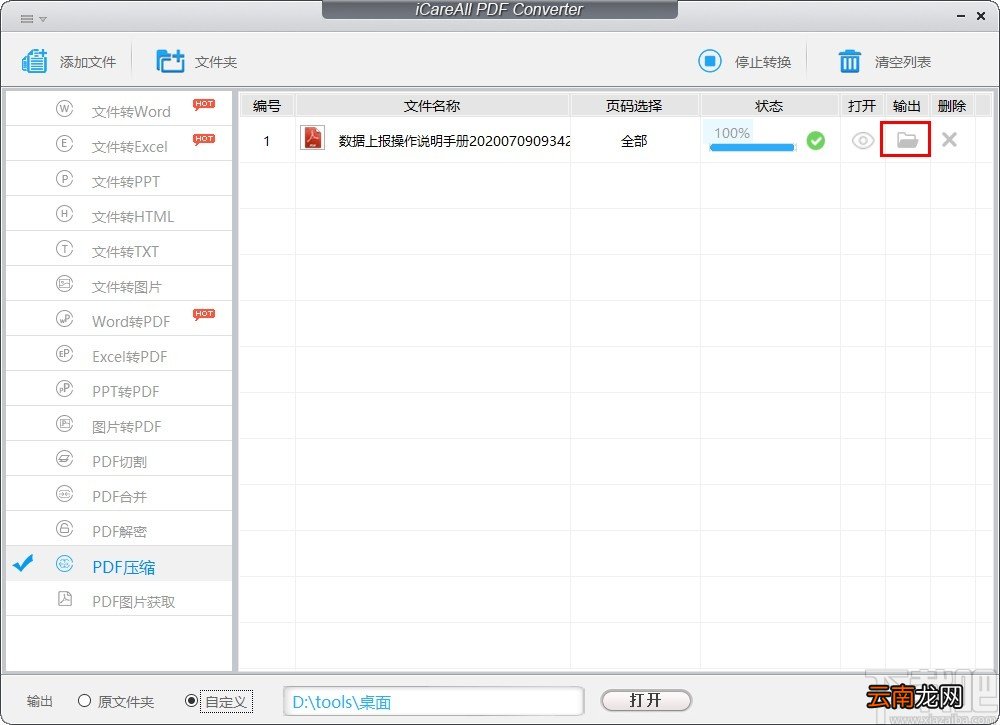Click the 图片转PDF circle icon
This screenshot has width=1000, height=725.
pos(64,424)
